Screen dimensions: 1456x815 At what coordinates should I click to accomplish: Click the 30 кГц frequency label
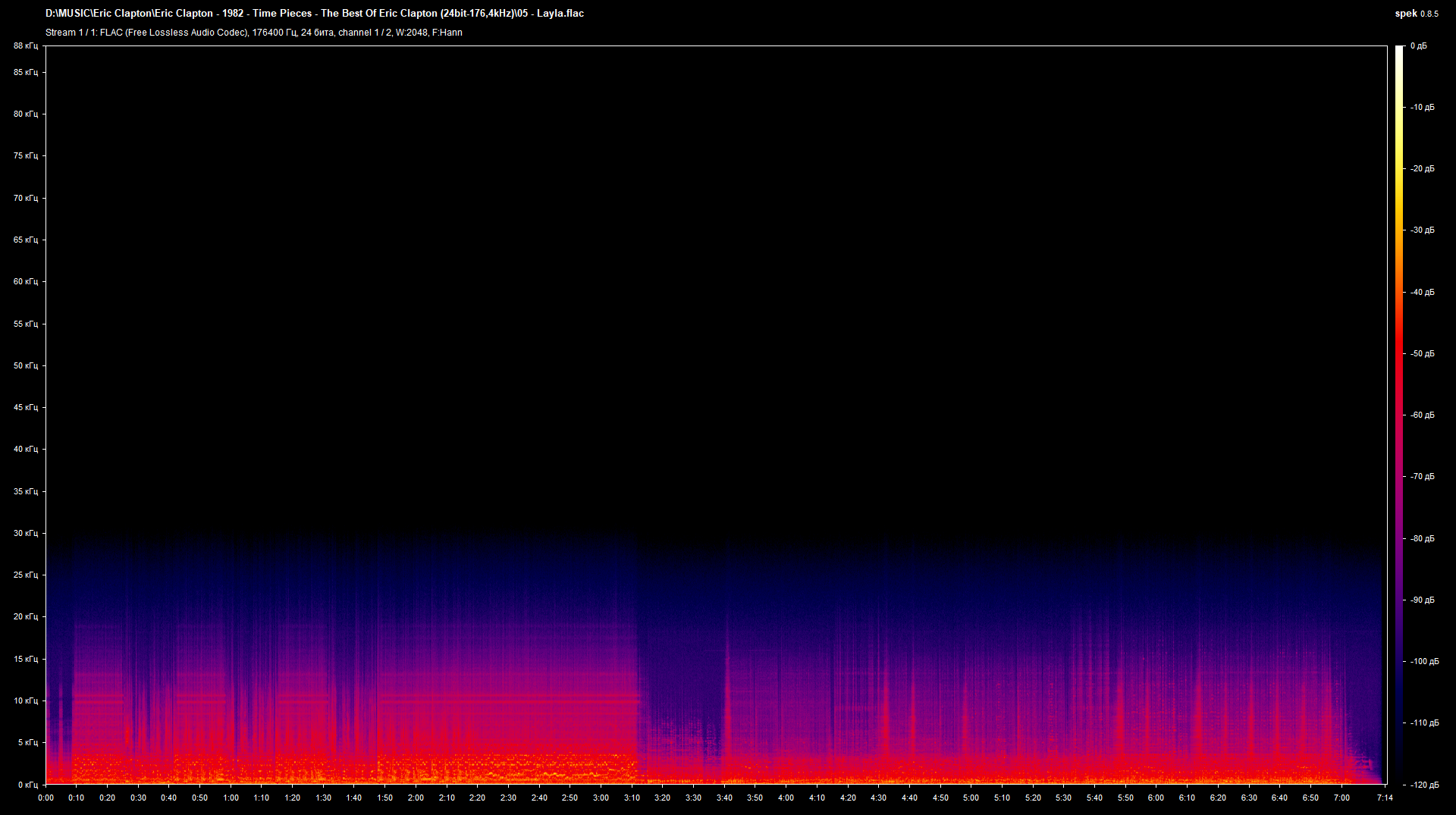coord(26,533)
